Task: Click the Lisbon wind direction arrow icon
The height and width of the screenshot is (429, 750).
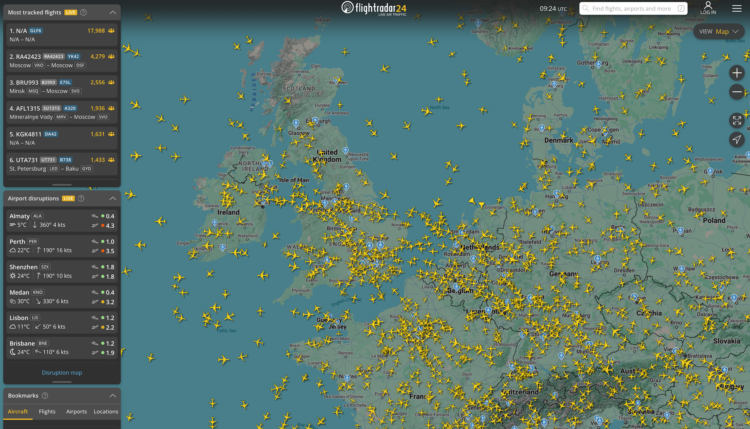Action: [38, 327]
